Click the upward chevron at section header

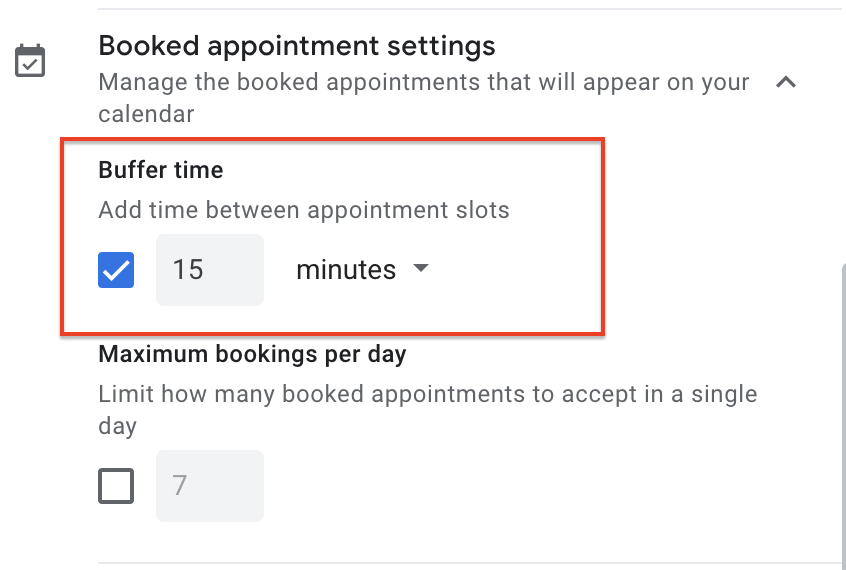coord(786,83)
